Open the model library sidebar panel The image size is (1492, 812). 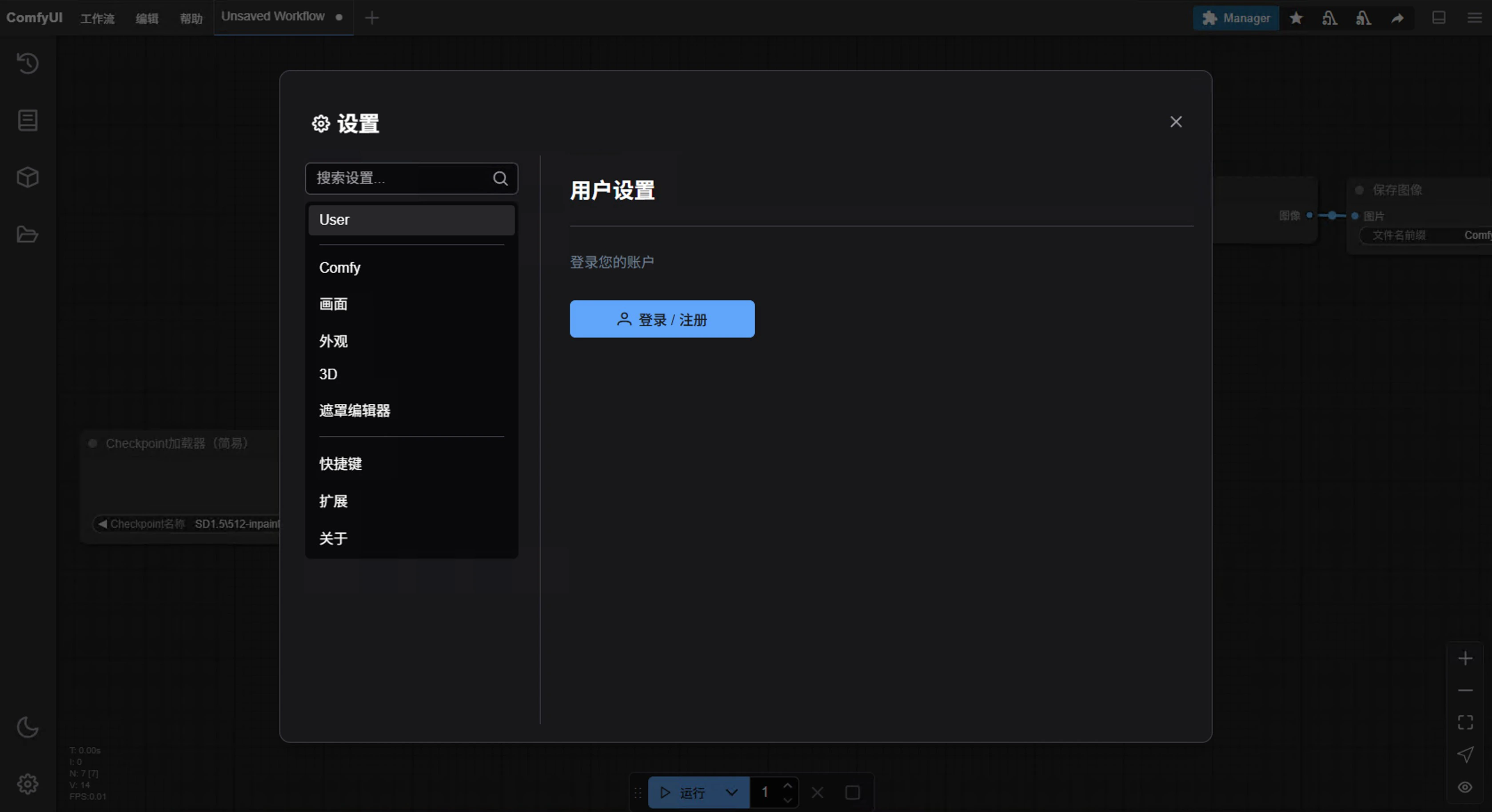pos(27,177)
